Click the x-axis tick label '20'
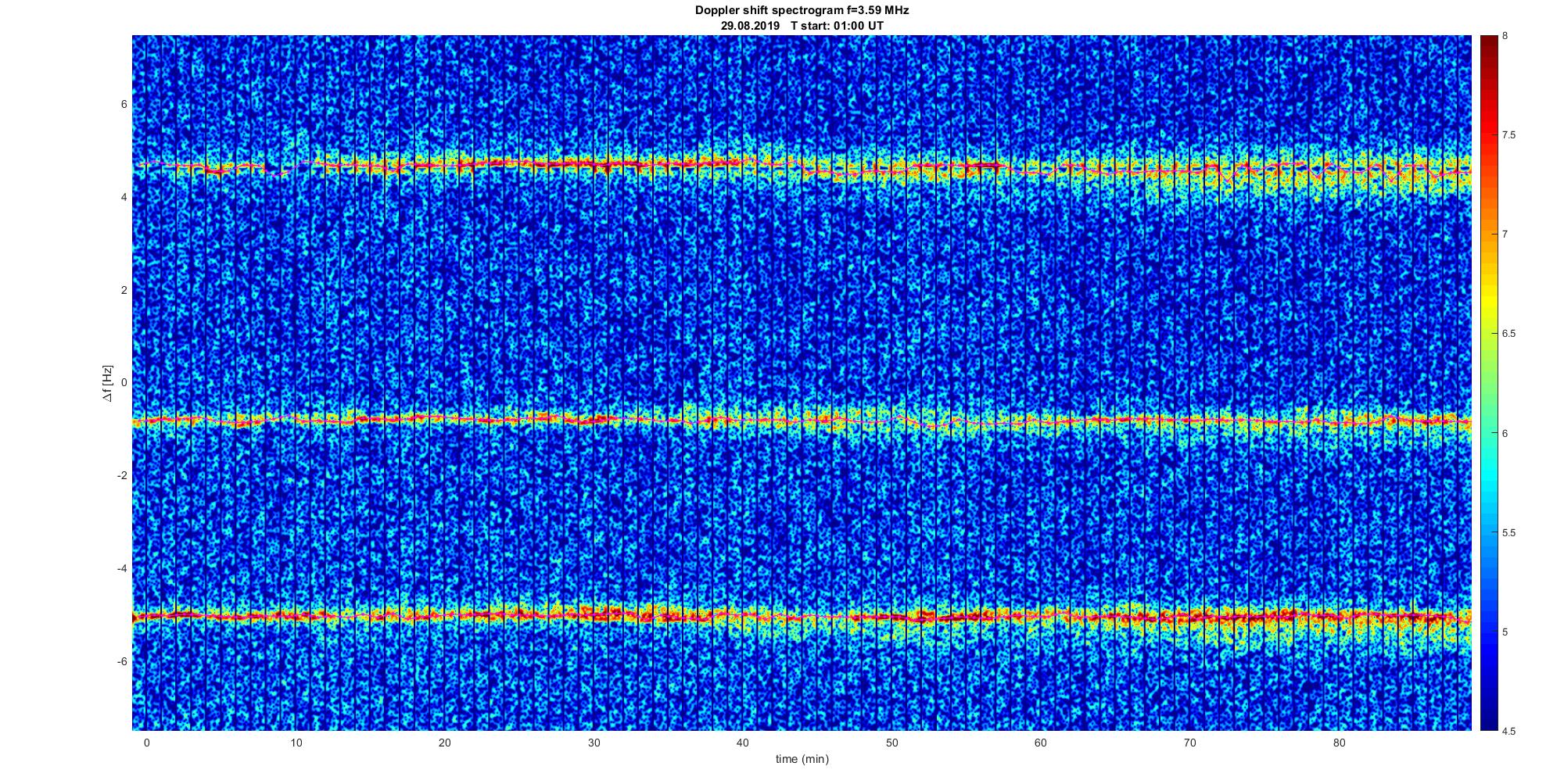Viewport: 1564px width, 784px height. 445,743
